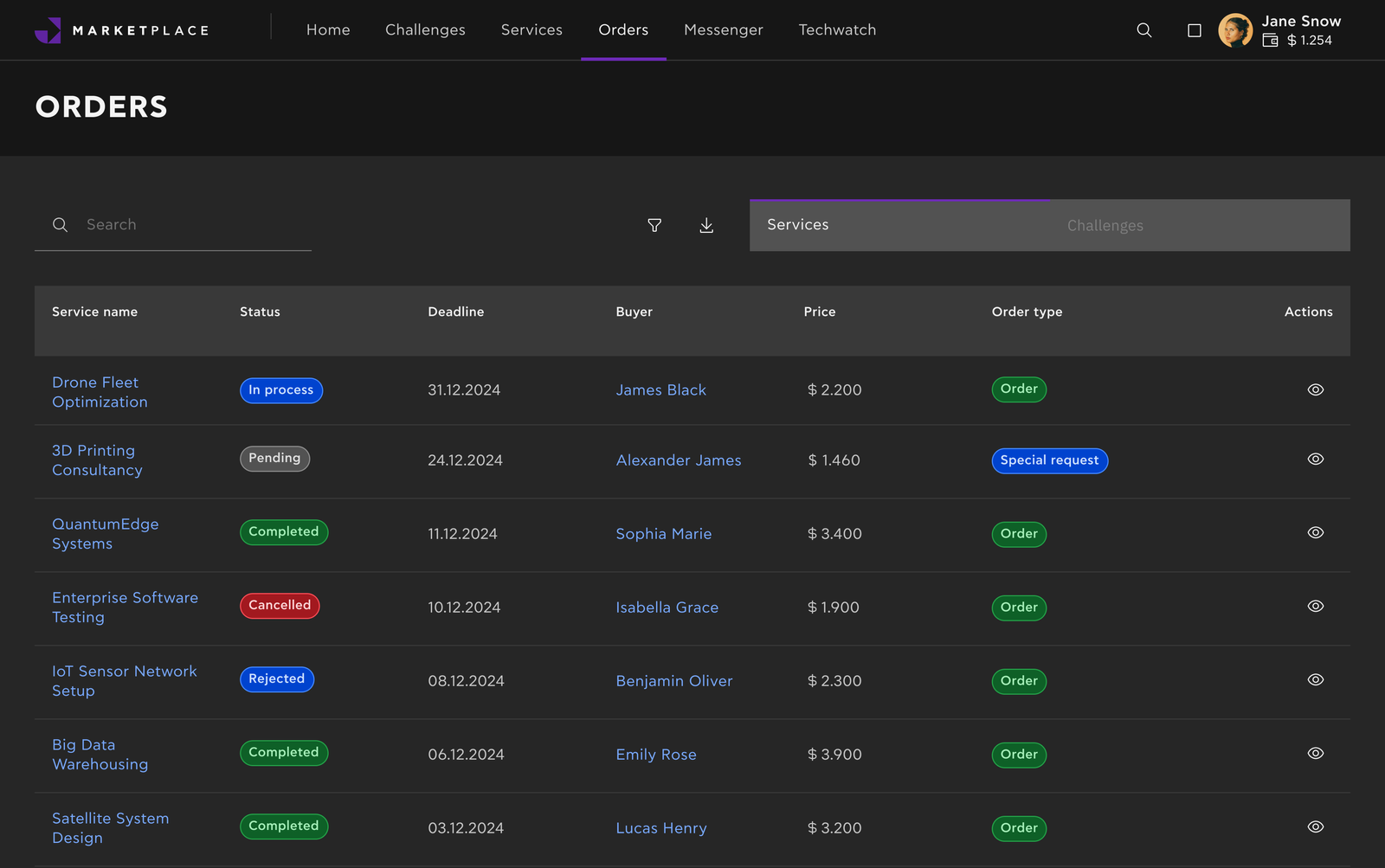Click the Cancelled status badge
Viewport: 1385px width, 868px height.
[x=280, y=606]
